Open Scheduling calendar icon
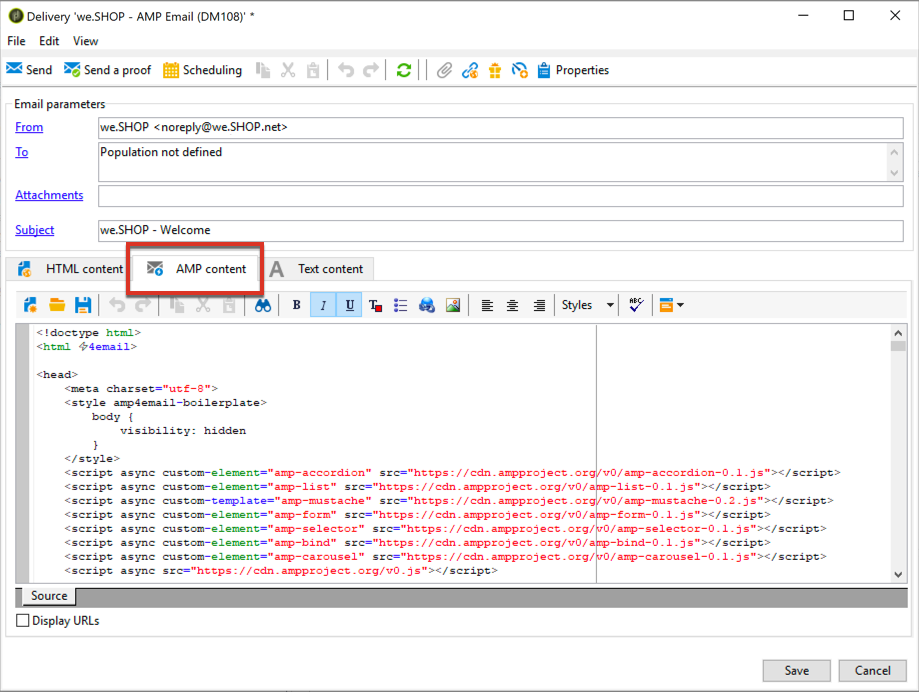This screenshot has width=919, height=692. 171,70
